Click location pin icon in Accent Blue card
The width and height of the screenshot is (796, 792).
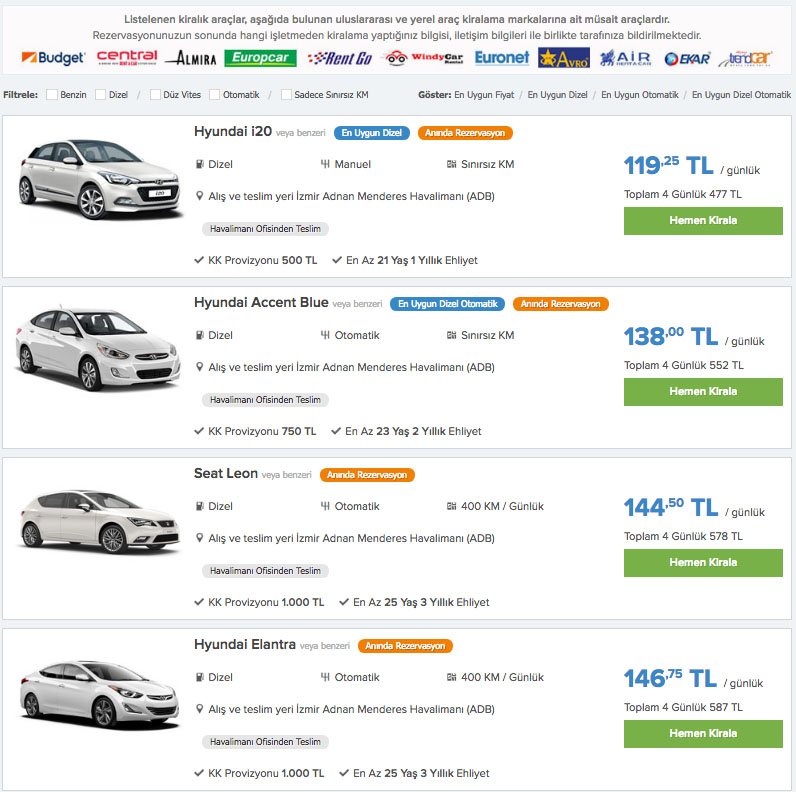[200, 367]
